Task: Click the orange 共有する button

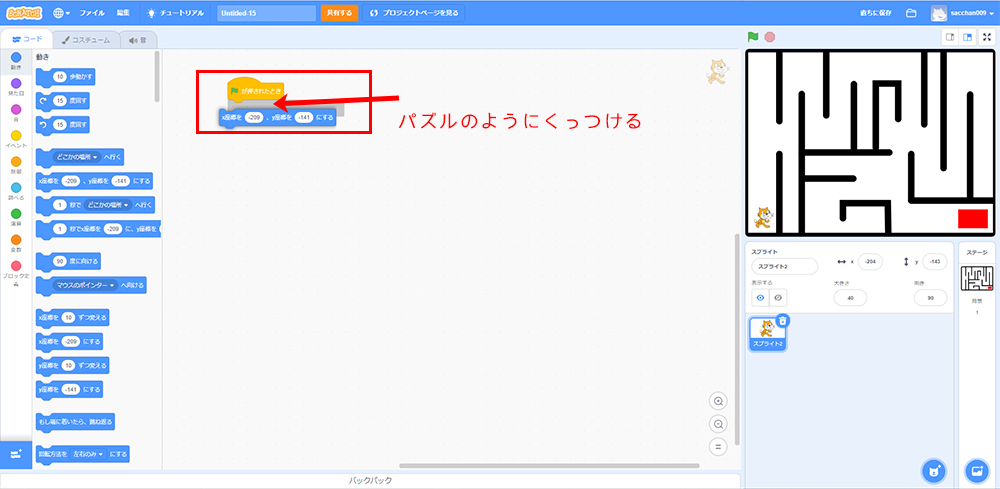Action: click(x=339, y=13)
